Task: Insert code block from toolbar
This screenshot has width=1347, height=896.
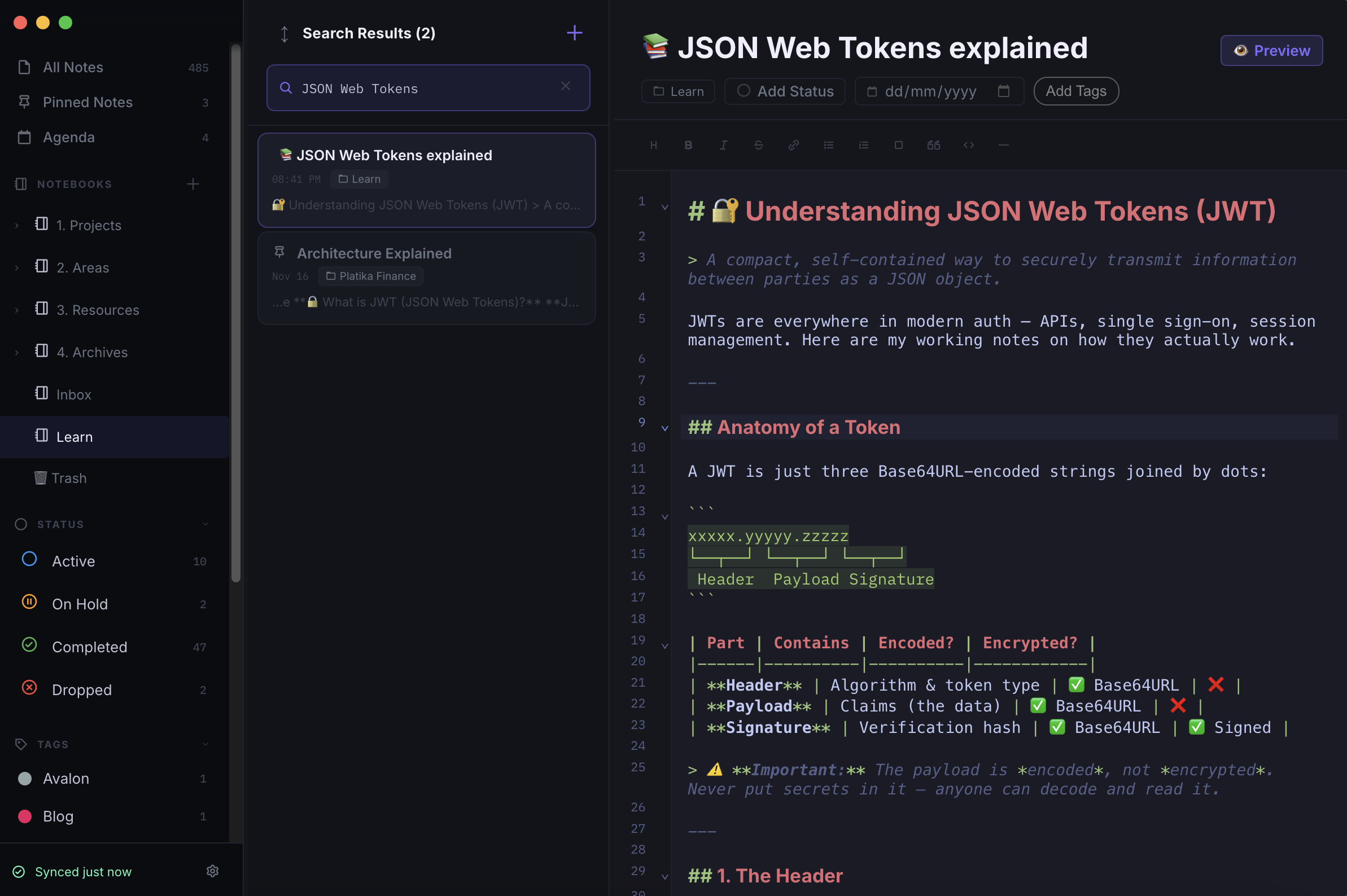Action: tap(969, 145)
